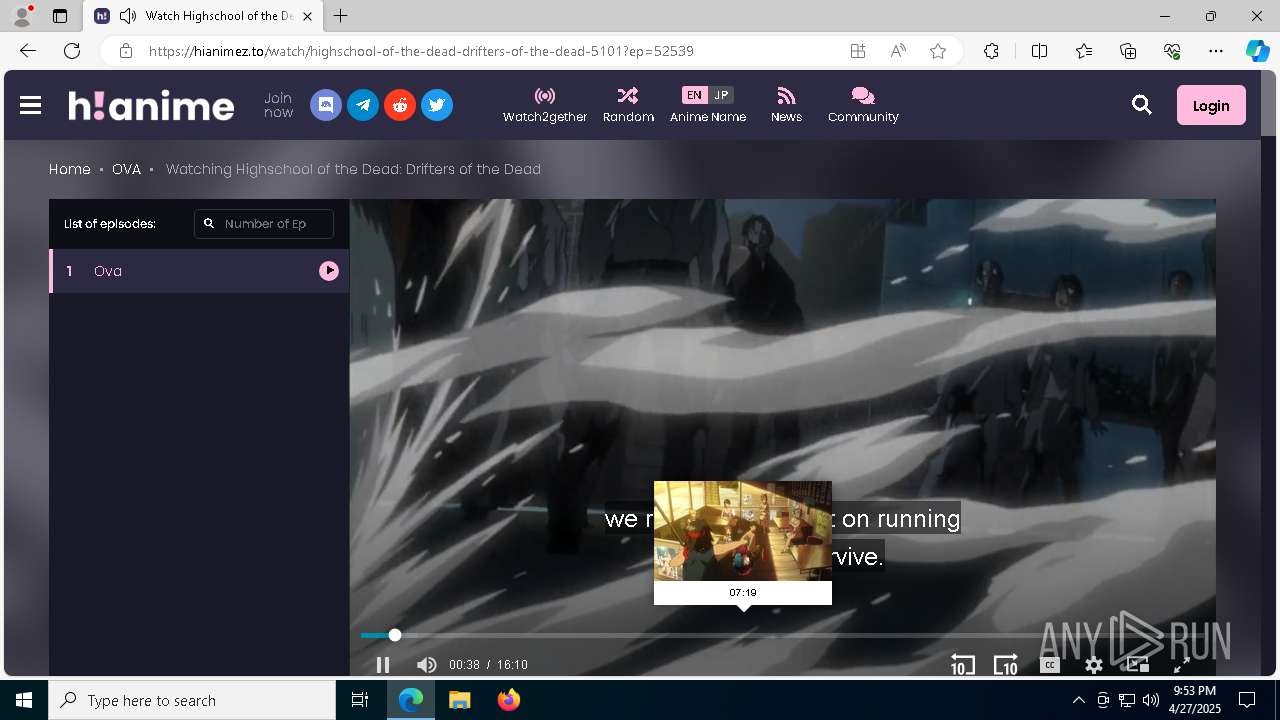1280x720 pixels.
Task: Launch Firefox from the taskbar
Action: pos(508,700)
